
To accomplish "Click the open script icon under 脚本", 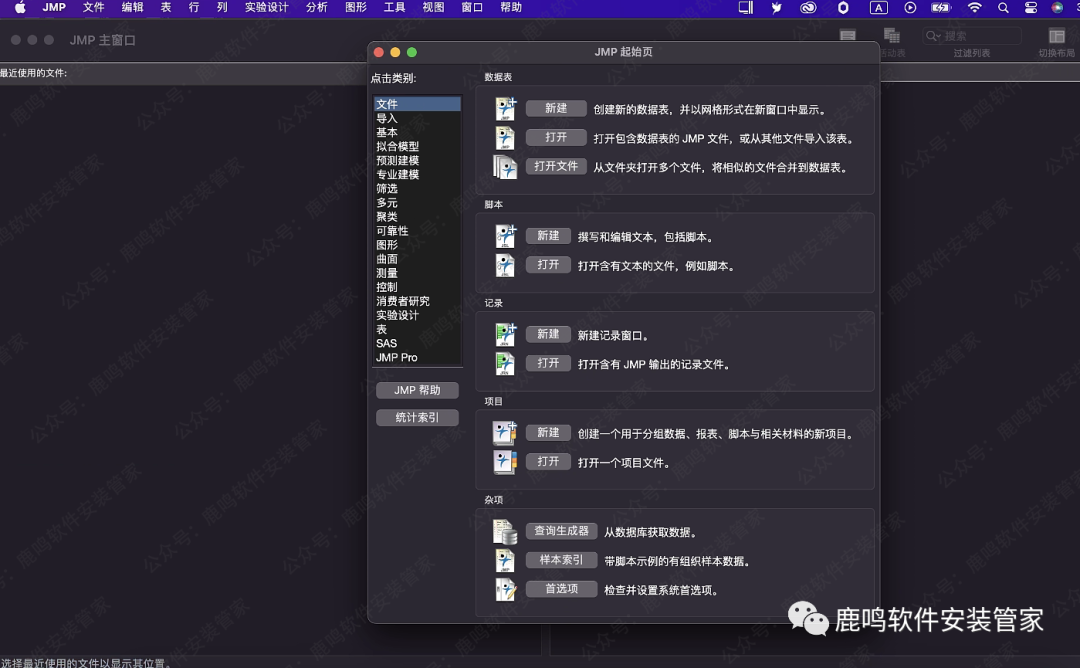I will pyautogui.click(x=506, y=265).
